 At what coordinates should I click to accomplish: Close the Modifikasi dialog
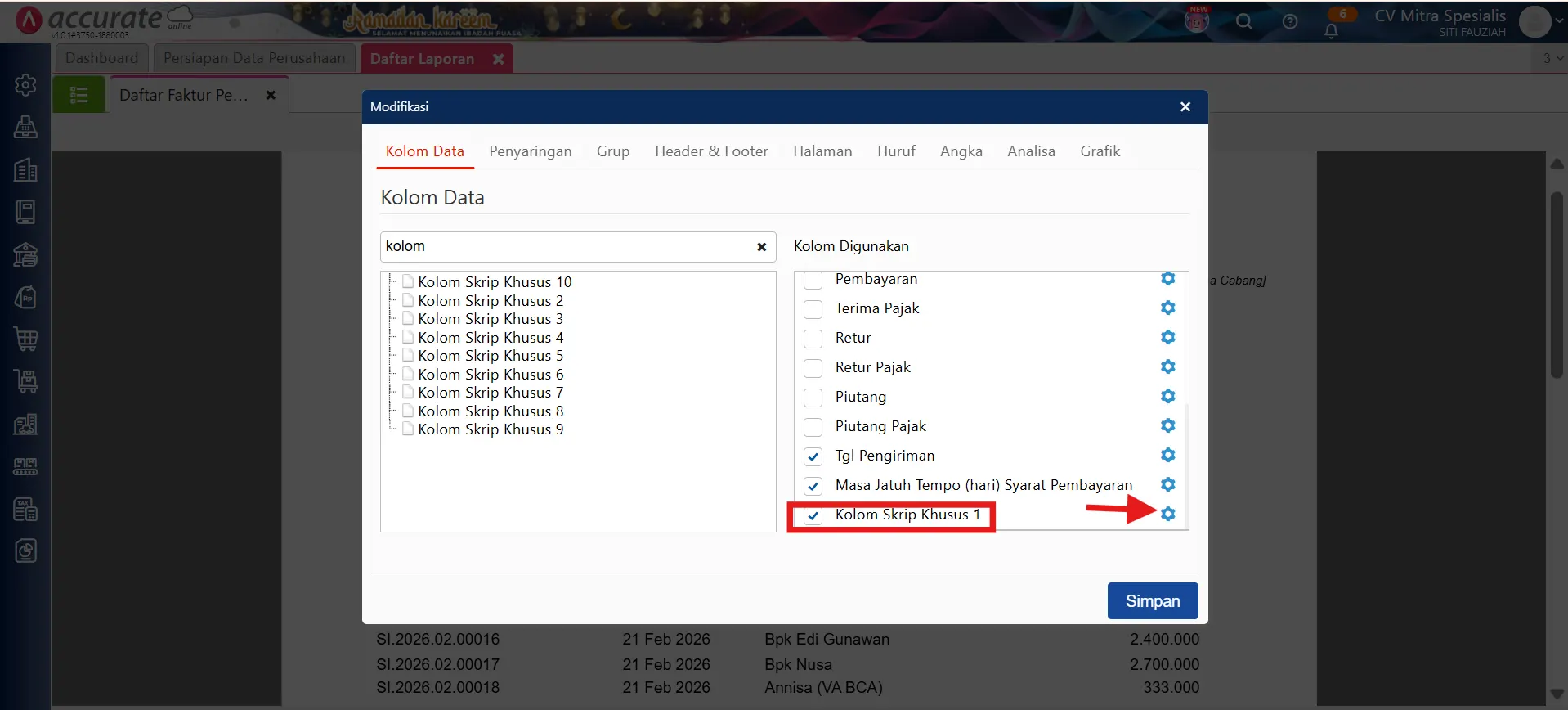[x=1185, y=107]
